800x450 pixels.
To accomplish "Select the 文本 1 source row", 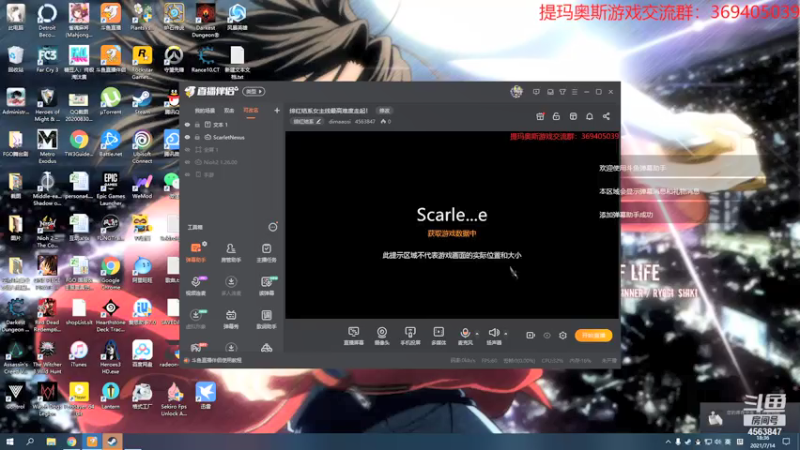I will coord(232,124).
